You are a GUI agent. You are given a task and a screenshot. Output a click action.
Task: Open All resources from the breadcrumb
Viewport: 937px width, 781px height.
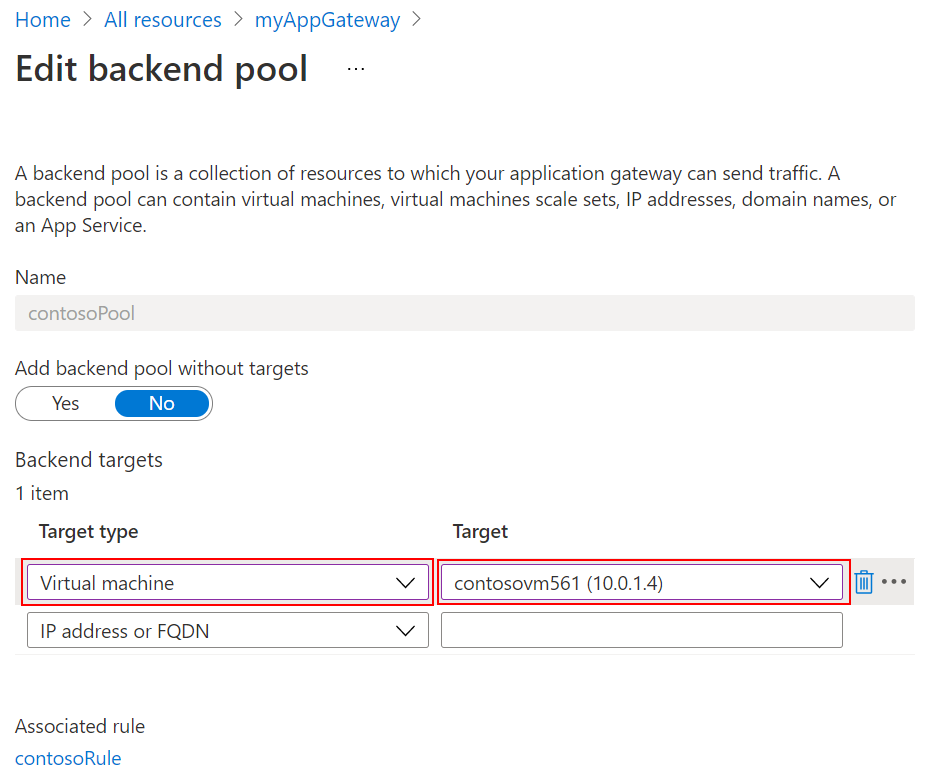pyautogui.click(x=162, y=19)
